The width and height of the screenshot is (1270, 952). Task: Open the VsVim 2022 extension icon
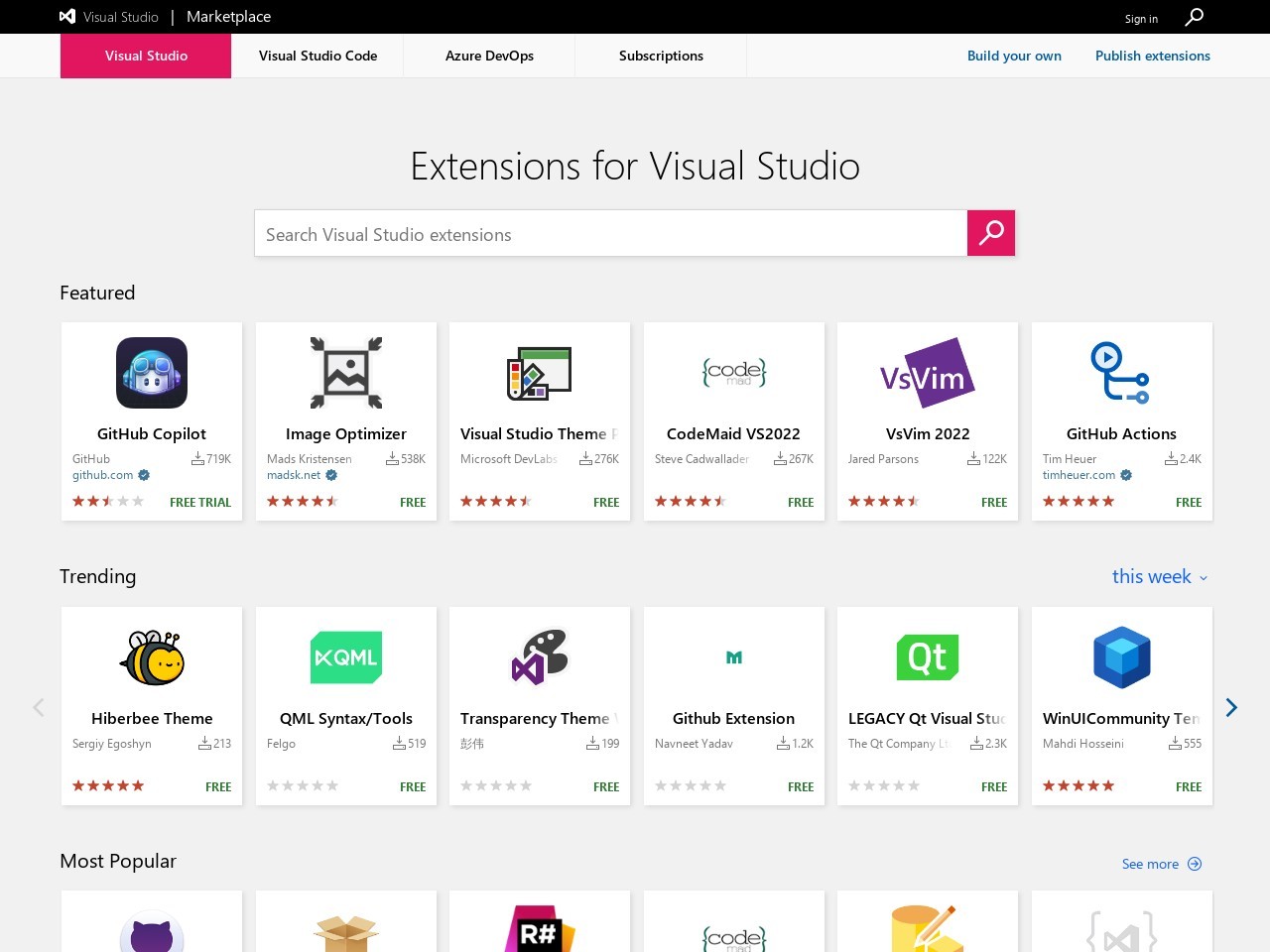tap(928, 373)
